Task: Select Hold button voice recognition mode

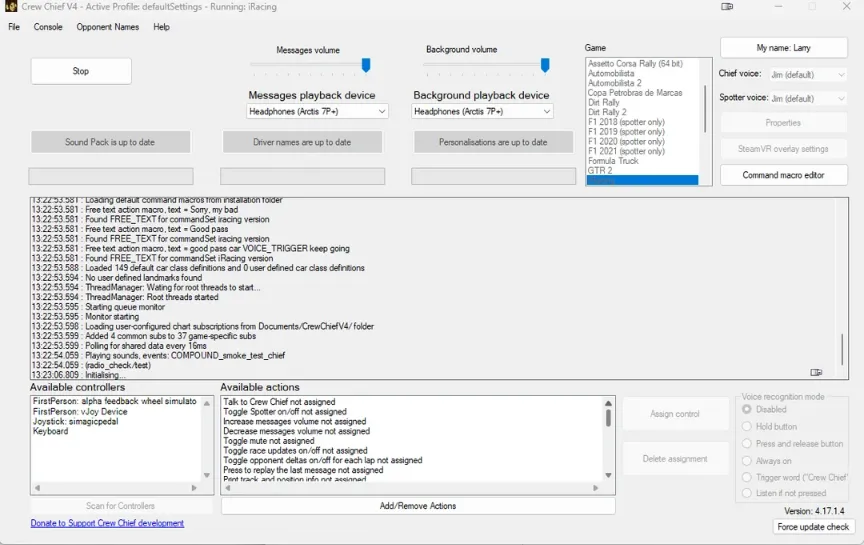Action: (x=770, y=427)
